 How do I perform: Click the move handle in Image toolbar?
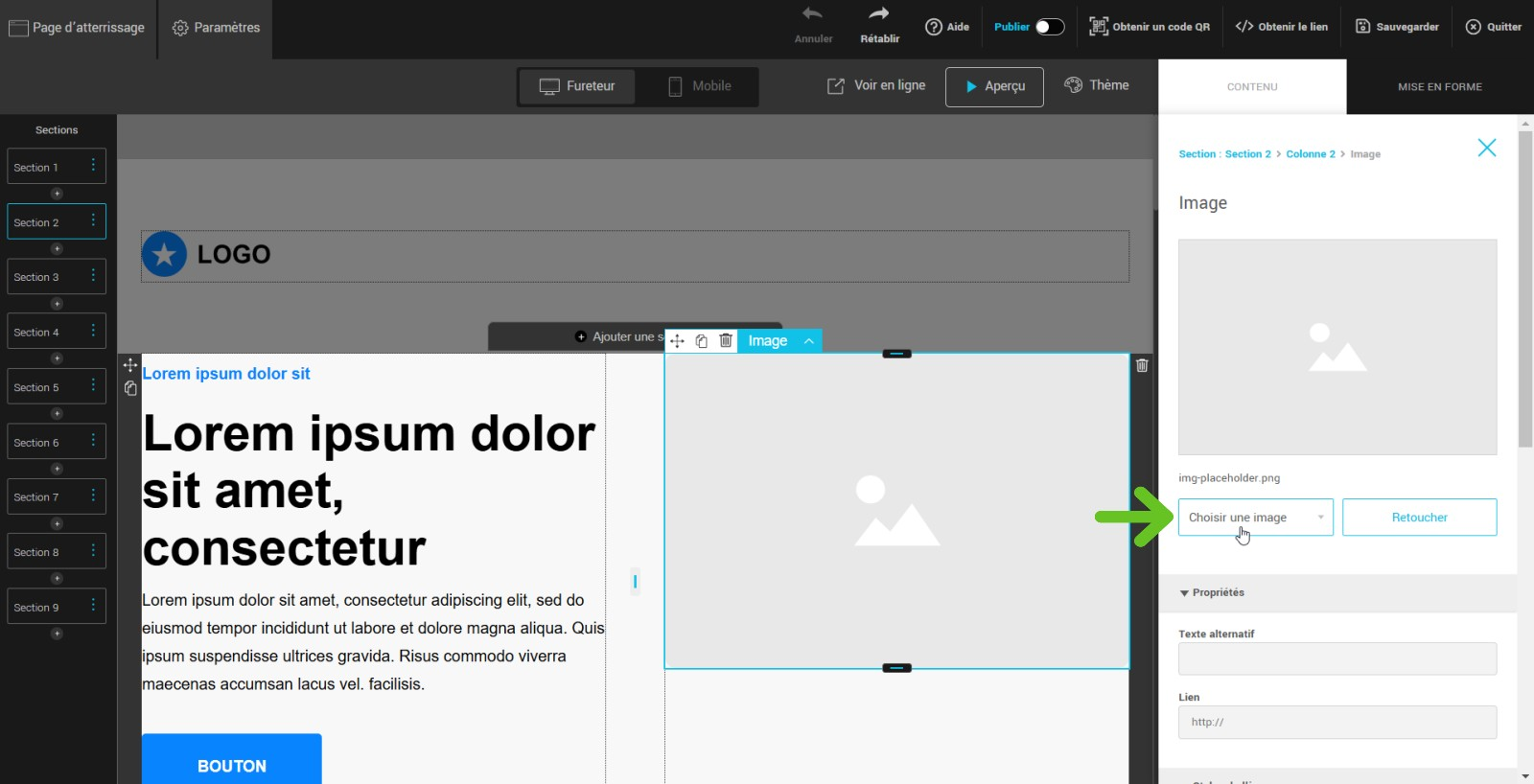click(x=677, y=341)
